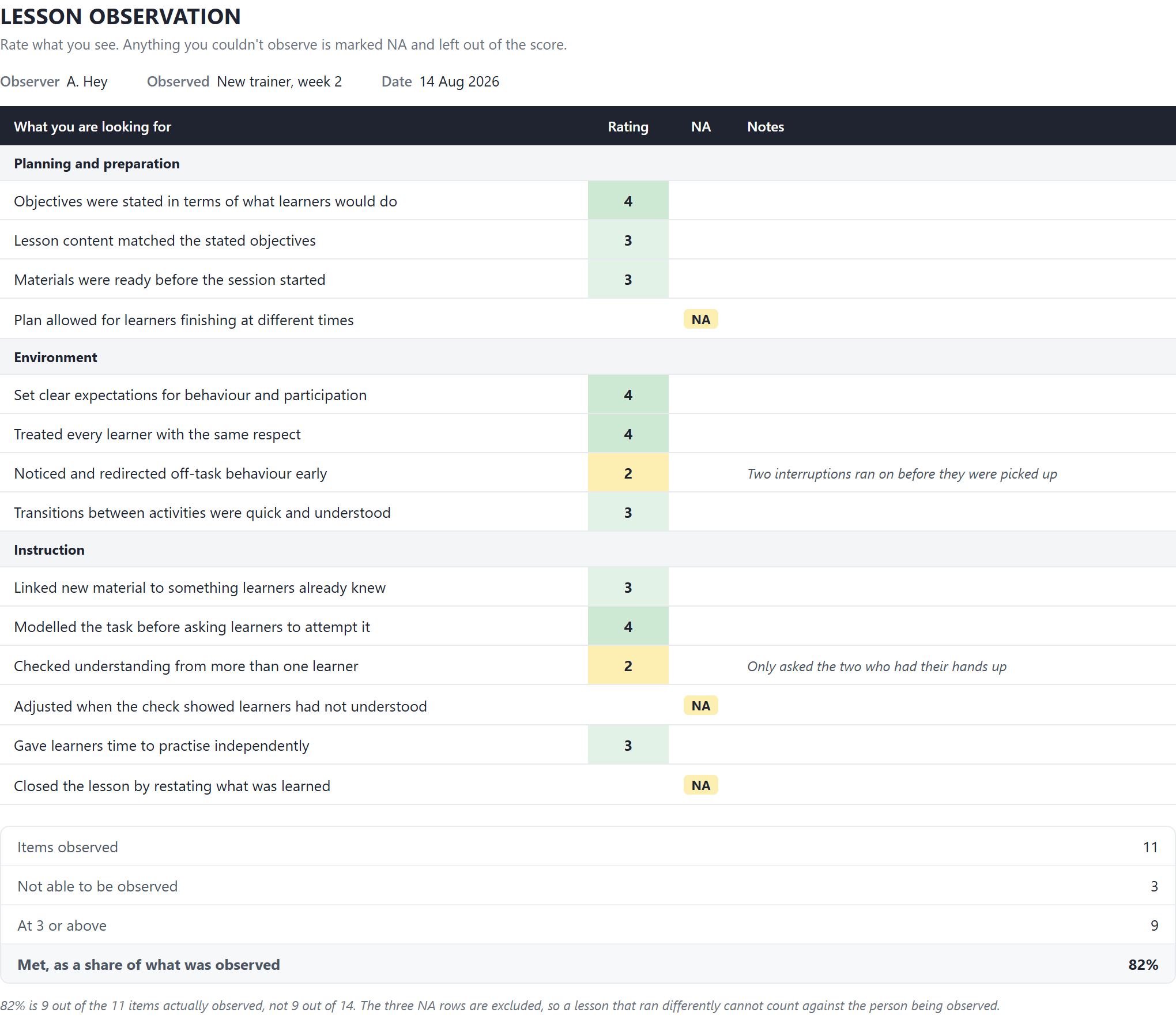Click 'Set clear expectations for behaviour' text
1176x1016 pixels.
(x=190, y=394)
